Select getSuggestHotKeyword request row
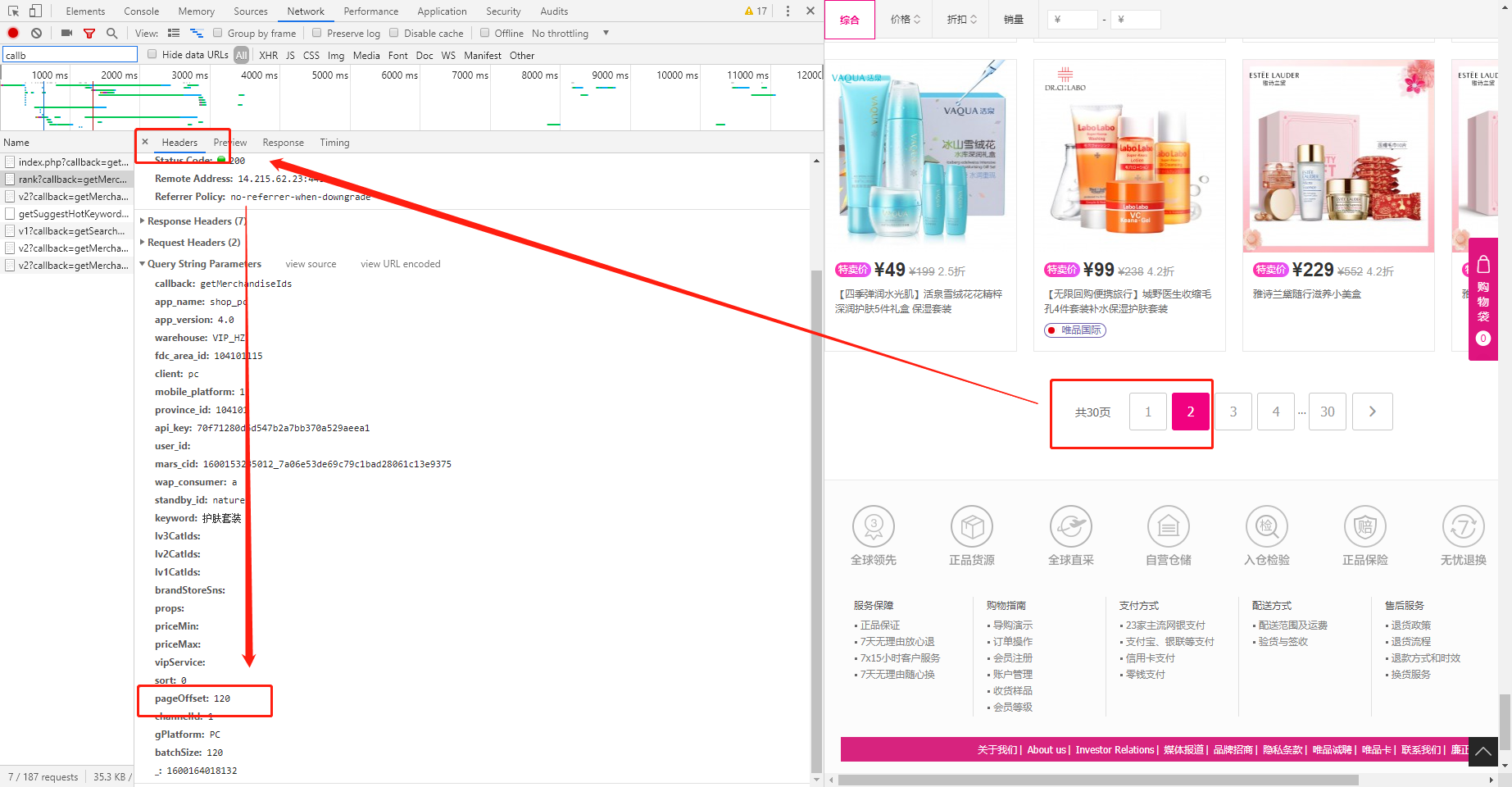The width and height of the screenshot is (1512, 787). coord(66,213)
